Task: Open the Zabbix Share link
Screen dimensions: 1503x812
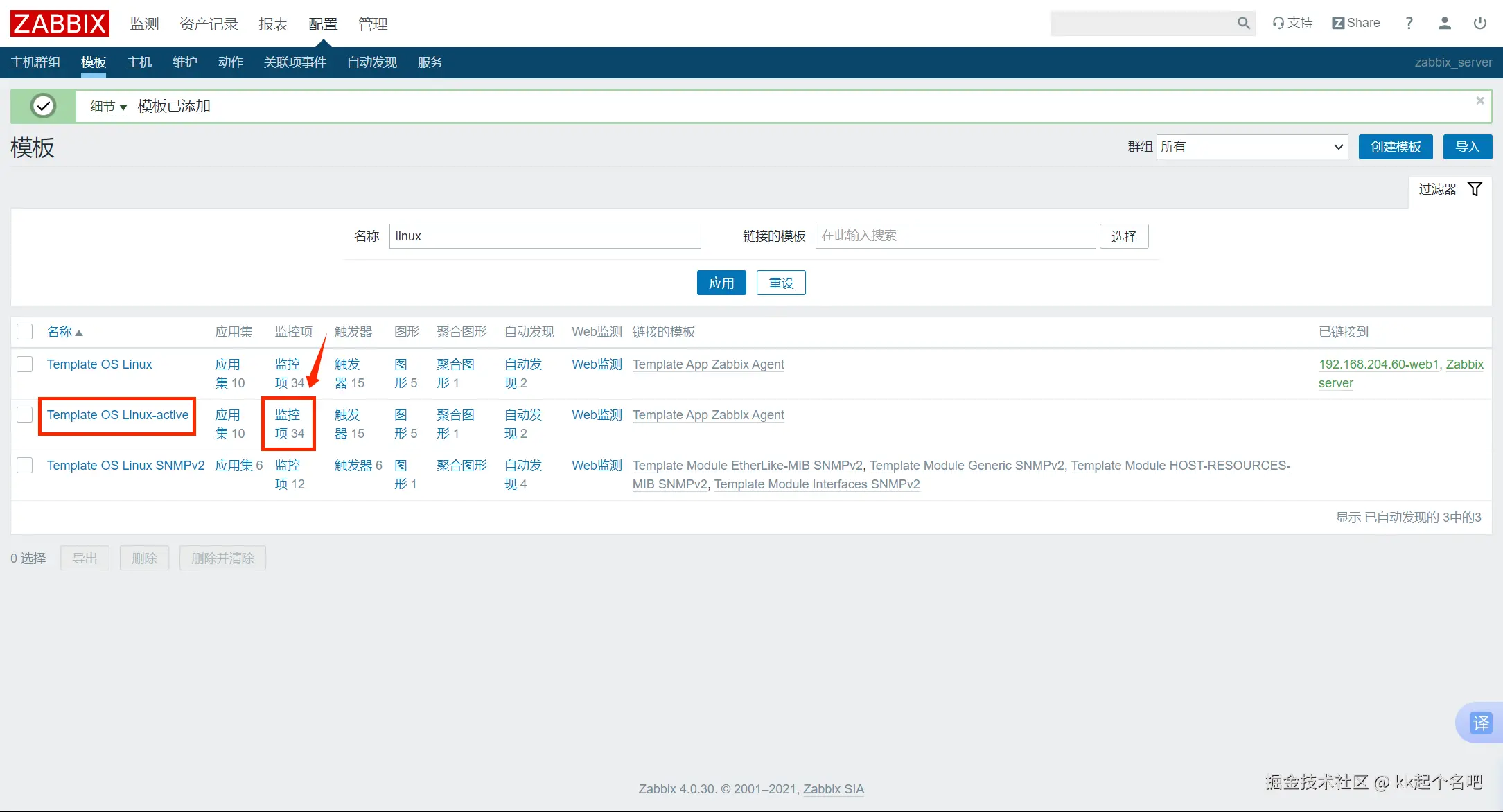Action: coord(1356,23)
